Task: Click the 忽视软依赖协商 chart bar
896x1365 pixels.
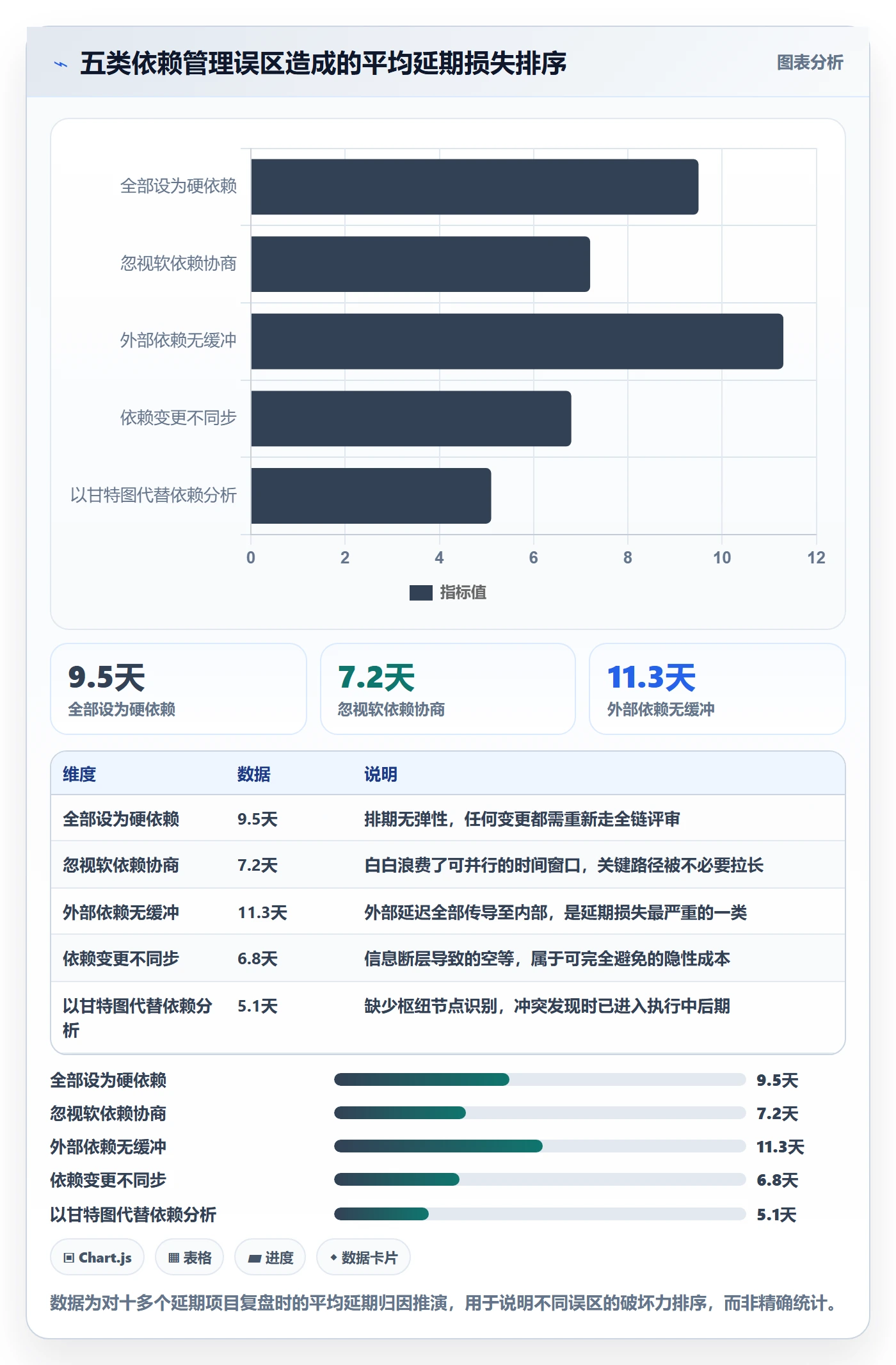Action: pos(420,264)
